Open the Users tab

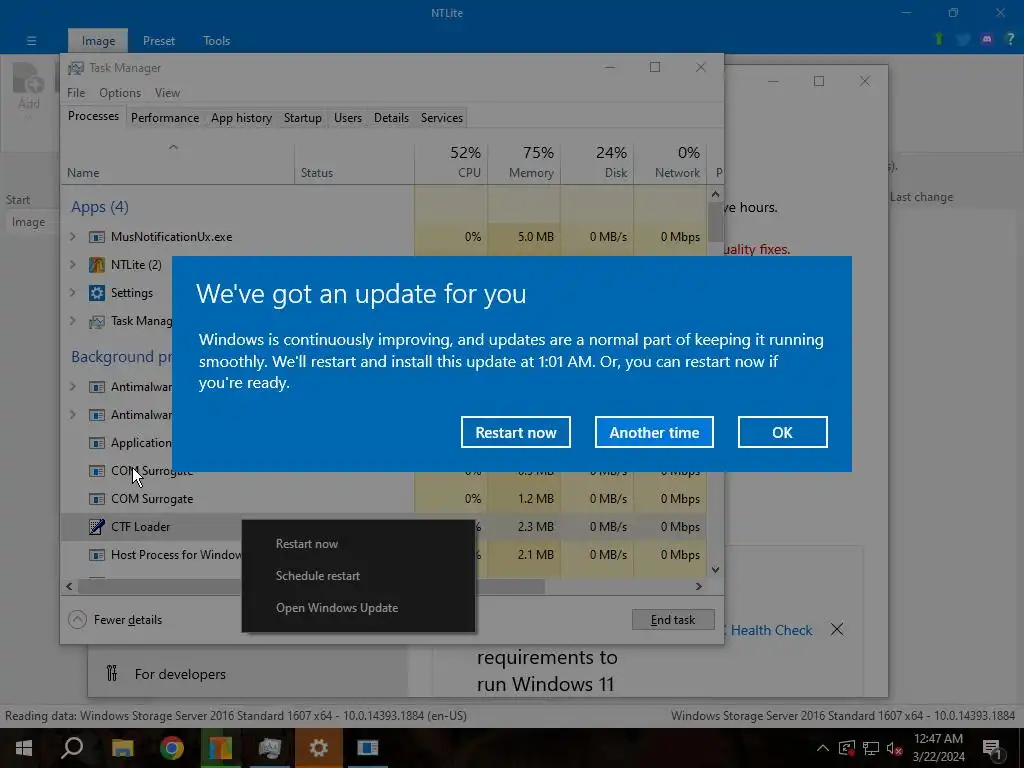coord(347,118)
